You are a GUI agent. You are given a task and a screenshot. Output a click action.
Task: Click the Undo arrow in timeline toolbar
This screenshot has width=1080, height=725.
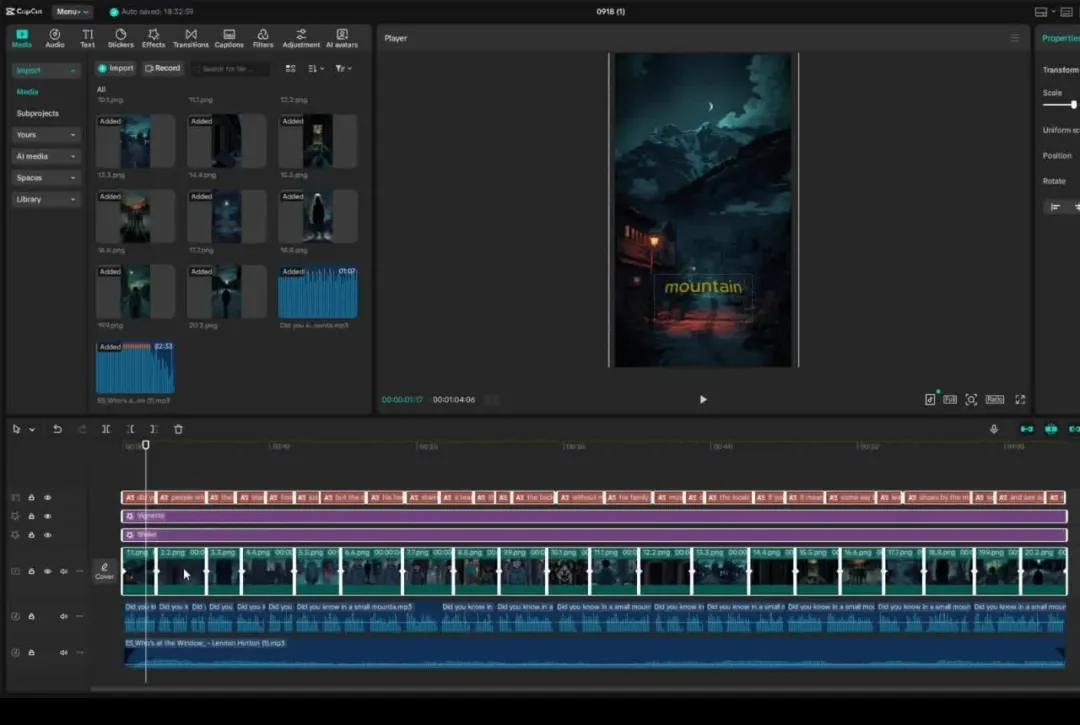(x=57, y=429)
